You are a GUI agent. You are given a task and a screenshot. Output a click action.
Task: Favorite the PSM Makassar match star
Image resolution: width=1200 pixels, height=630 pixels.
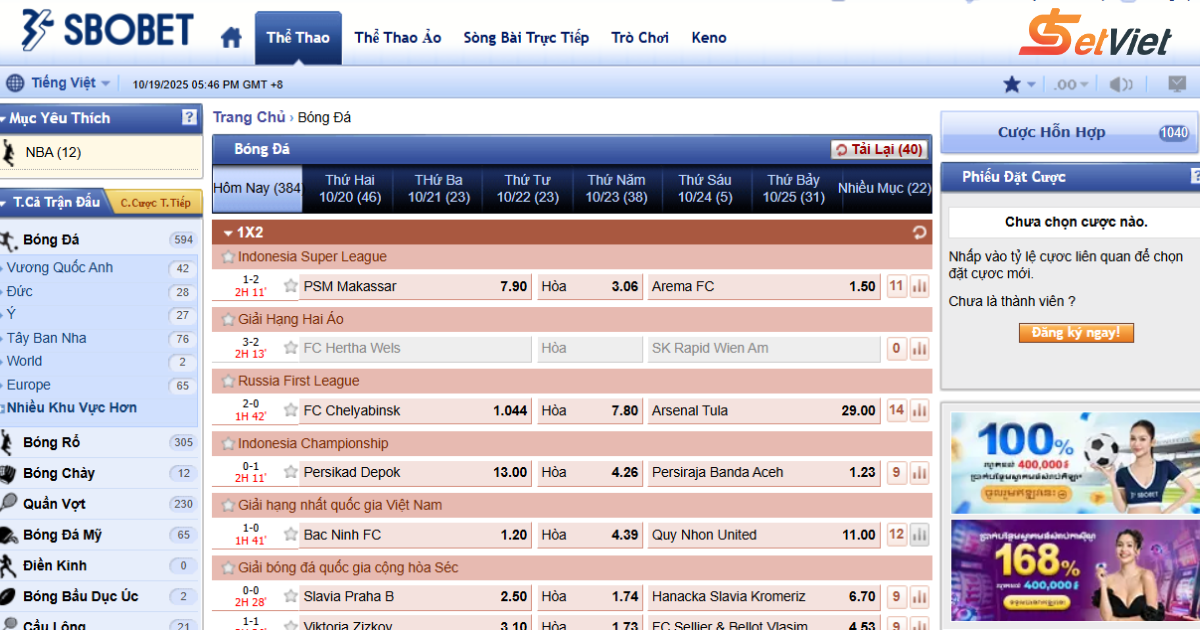(290, 286)
